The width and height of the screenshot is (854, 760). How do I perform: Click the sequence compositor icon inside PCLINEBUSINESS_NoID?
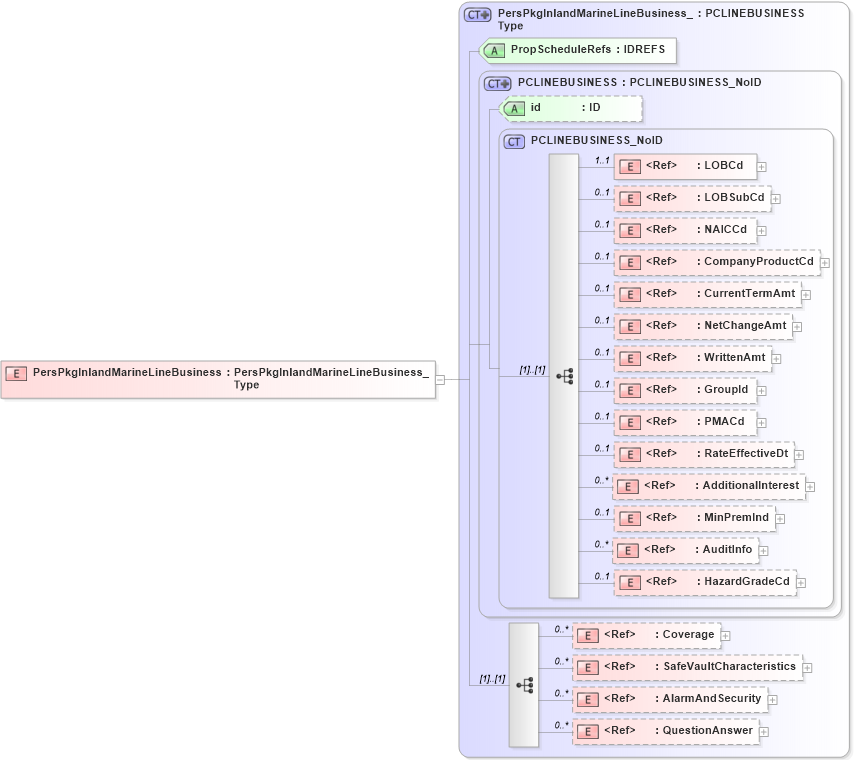click(566, 374)
